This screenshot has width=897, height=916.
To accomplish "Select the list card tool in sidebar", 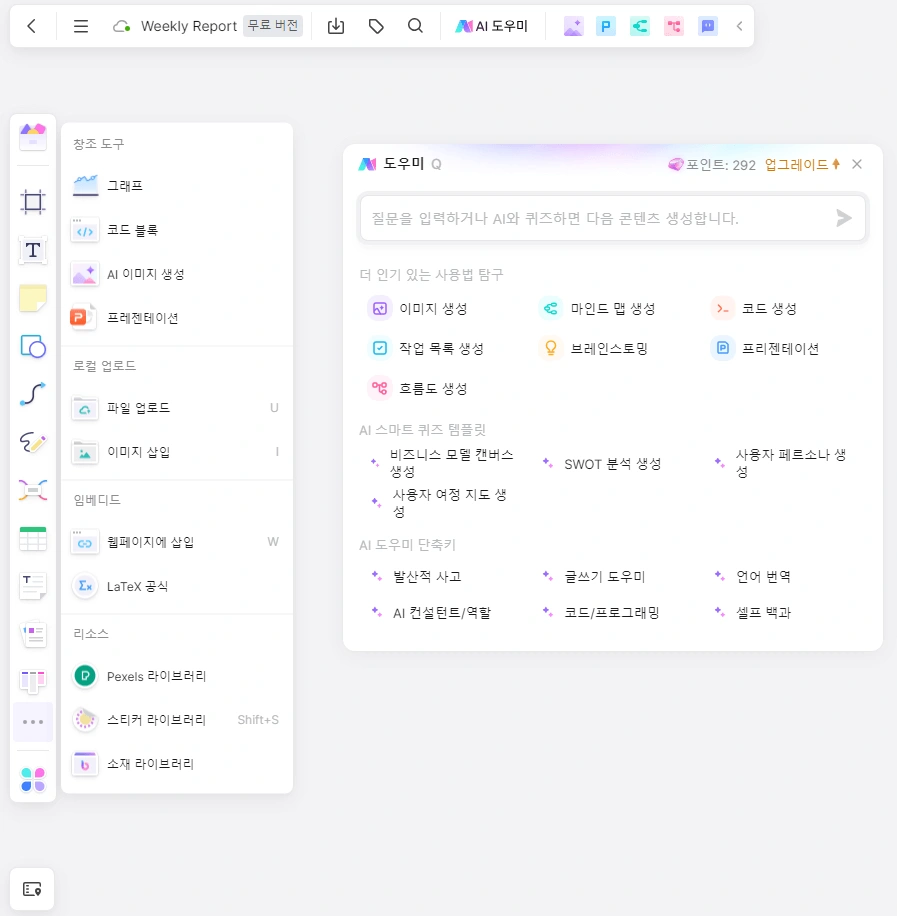I will (x=33, y=634).
